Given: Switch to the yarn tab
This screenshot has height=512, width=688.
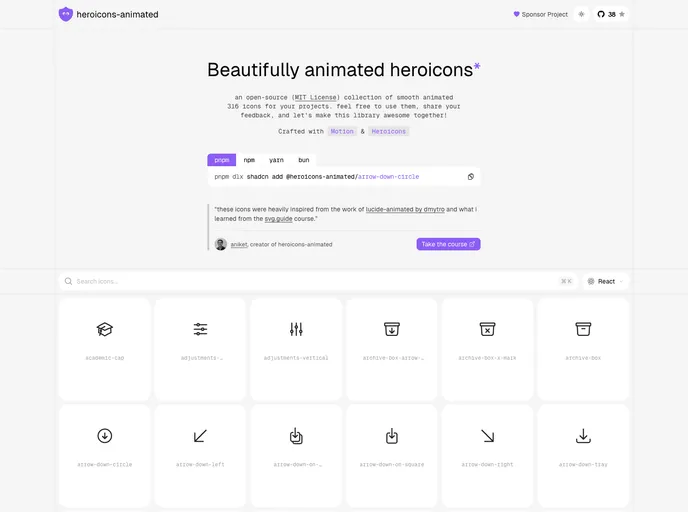Looking at the screenshot, I should tap(276, 160).
